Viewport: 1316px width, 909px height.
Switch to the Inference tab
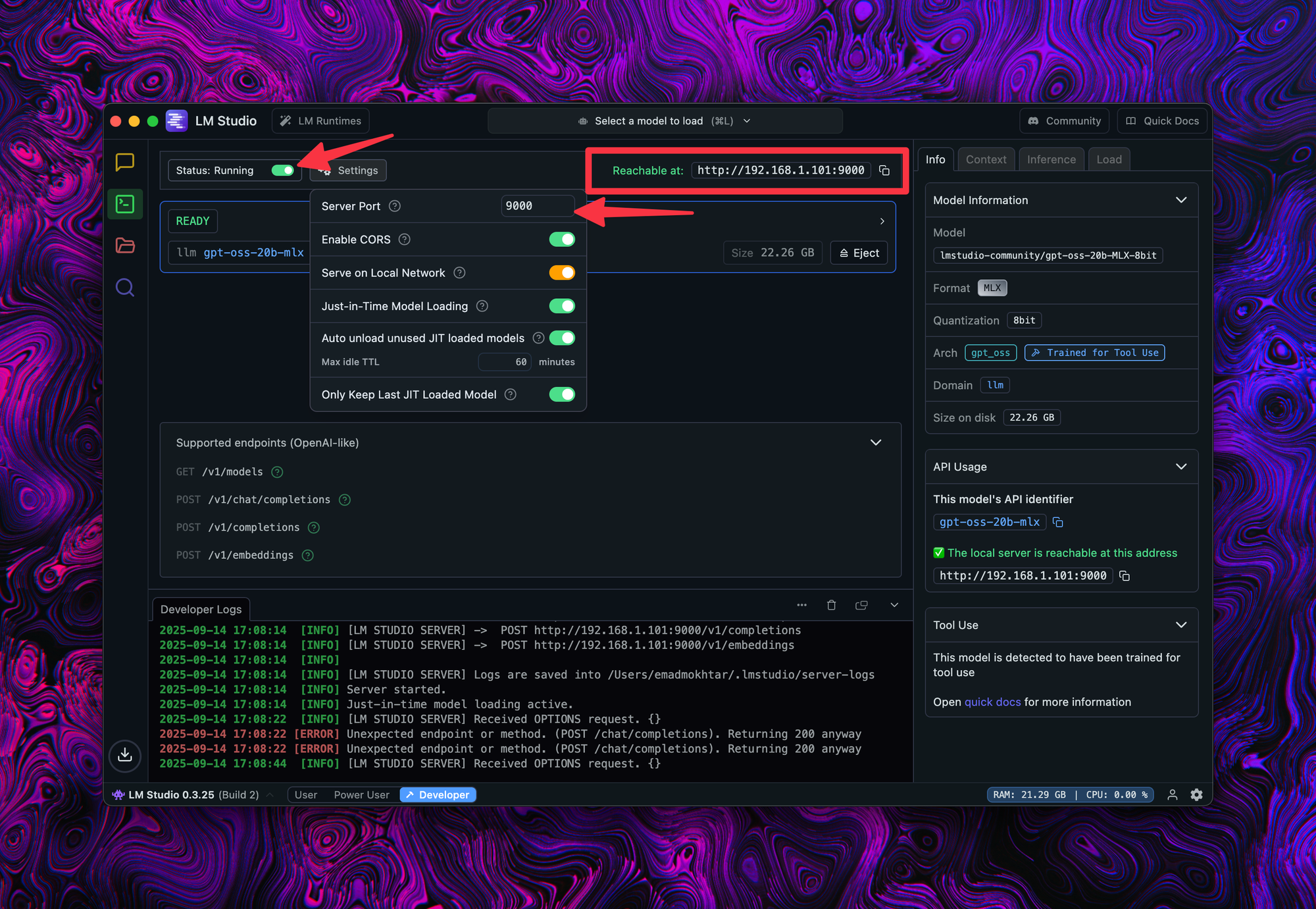click(1051, 159)
